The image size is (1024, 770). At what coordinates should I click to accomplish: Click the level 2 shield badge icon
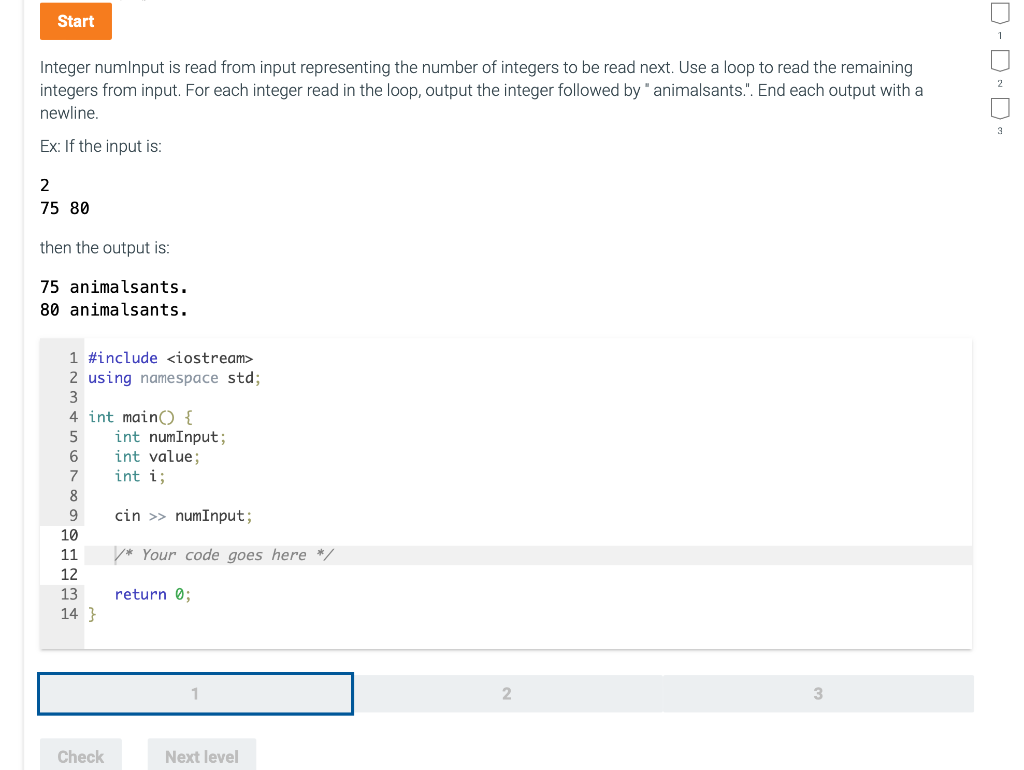(x=1000, y=62)
